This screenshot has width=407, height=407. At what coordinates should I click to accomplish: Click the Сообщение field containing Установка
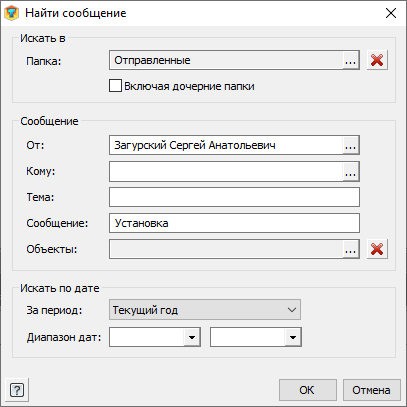[x=234, y=223]
